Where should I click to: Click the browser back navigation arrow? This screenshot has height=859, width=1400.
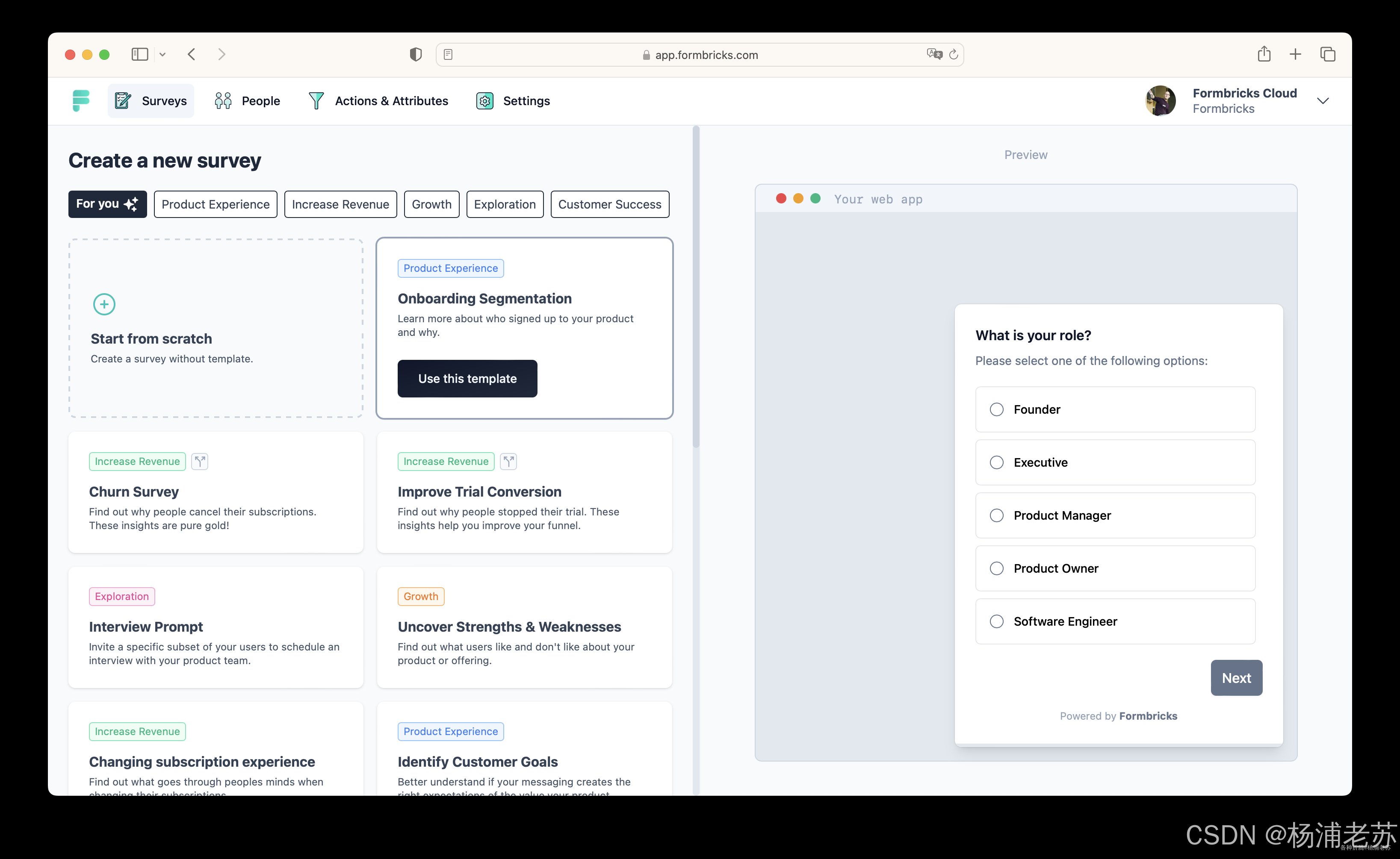pyautogui.click(x=191, y=54)
